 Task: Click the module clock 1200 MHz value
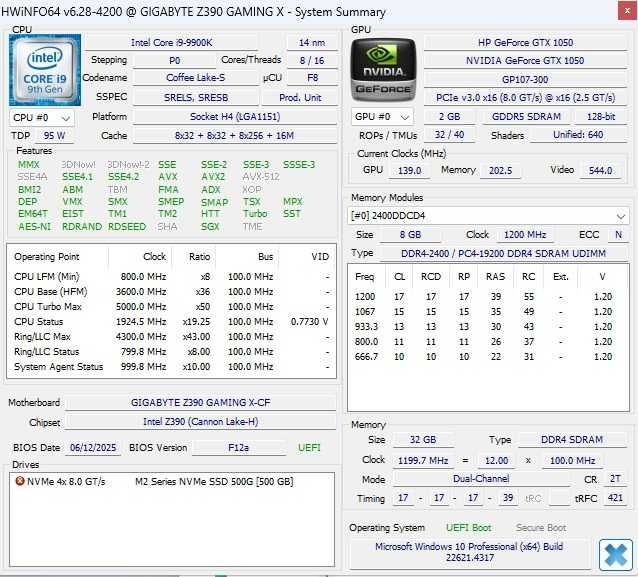coord(525,235)
